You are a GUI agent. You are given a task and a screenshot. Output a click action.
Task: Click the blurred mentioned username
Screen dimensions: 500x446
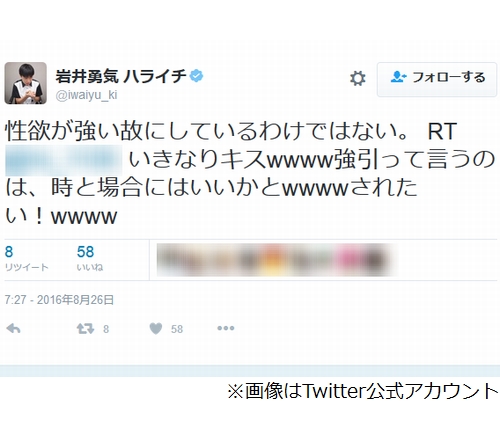pyautogui.click(x=64, y=160)
